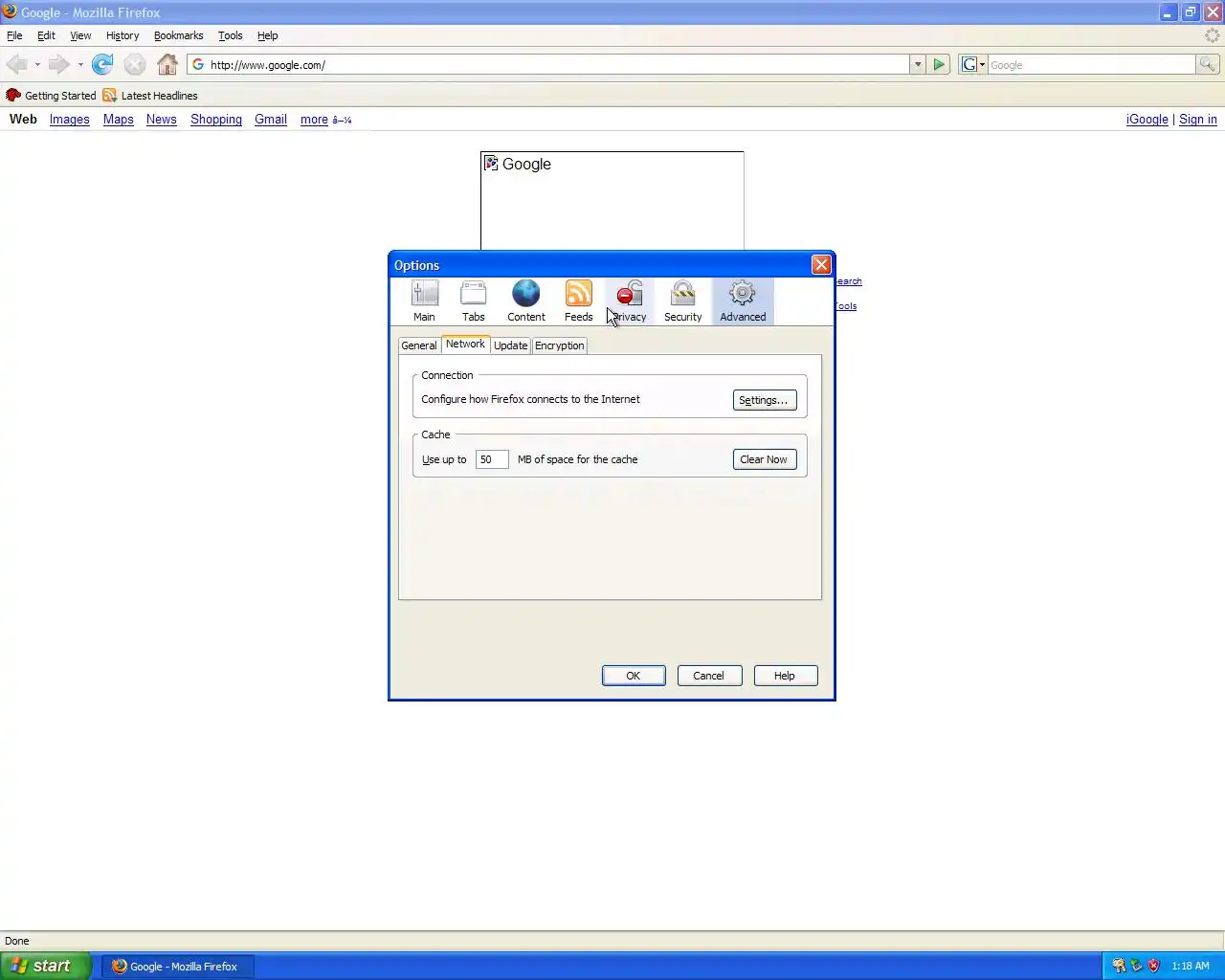Click the URL address bar
1225x980 pixels.
coord(549,64)
